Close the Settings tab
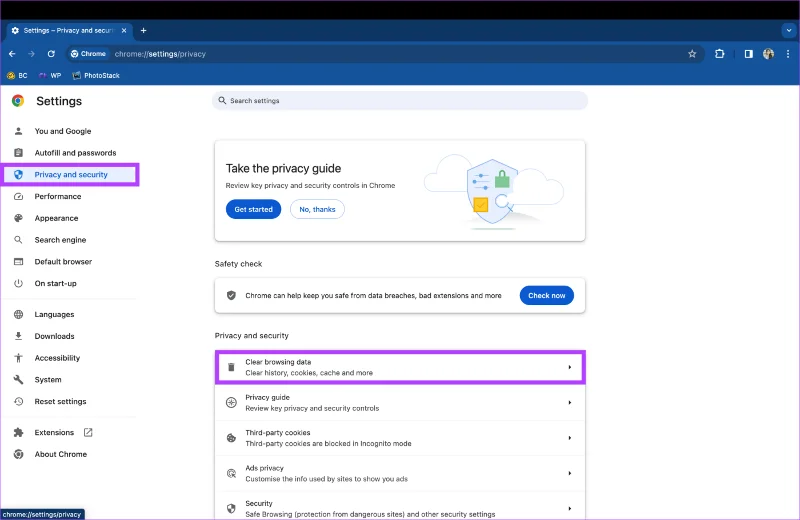 click(124, 31)
